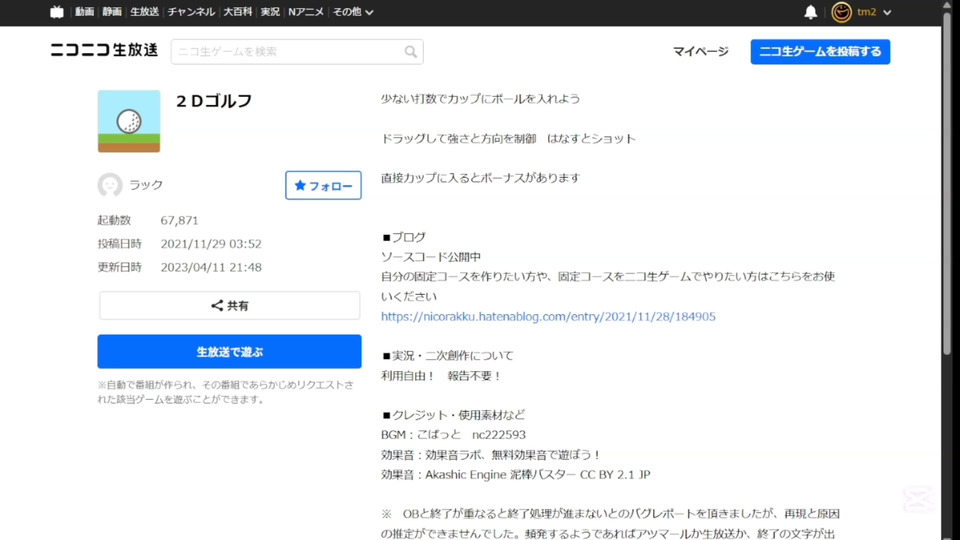Image resolution: width=960 pixels, height=540 pixels.
Task: Click the BGM credit line nc222593
Action: tap(453, 435)
